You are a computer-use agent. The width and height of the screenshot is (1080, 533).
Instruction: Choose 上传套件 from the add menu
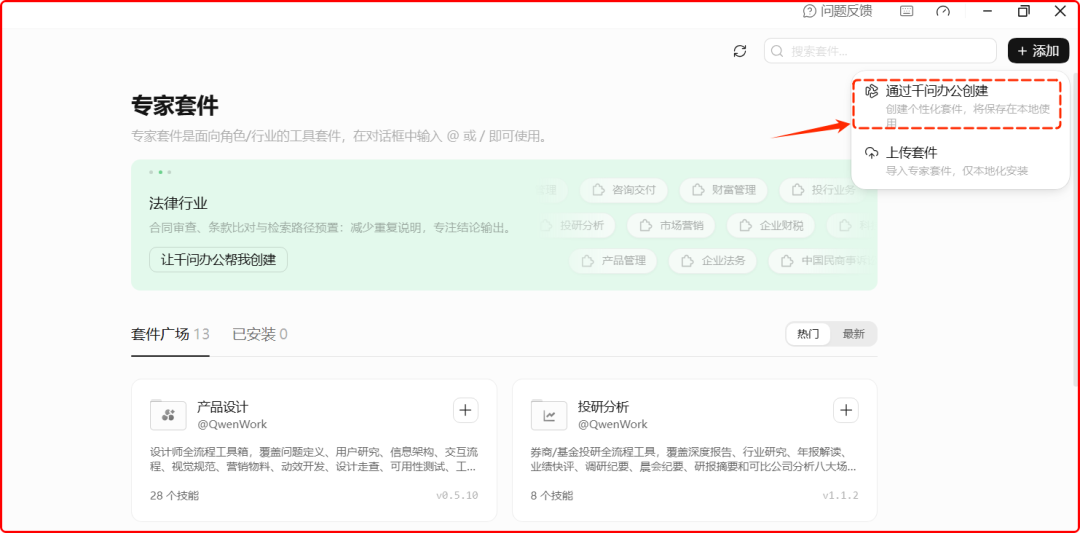[x=960, y=161]
